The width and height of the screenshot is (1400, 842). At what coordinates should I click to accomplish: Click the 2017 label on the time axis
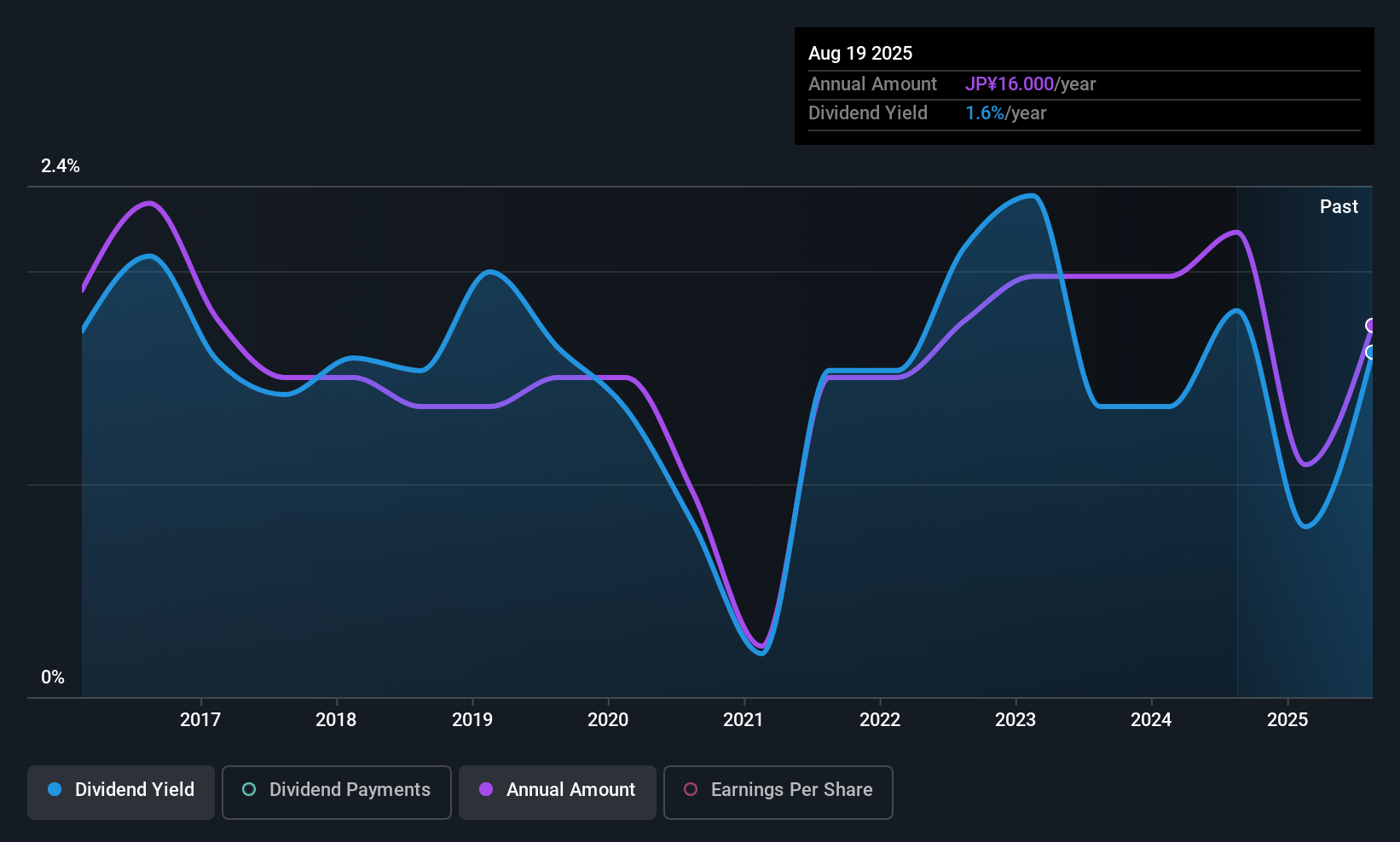[200, 719]
